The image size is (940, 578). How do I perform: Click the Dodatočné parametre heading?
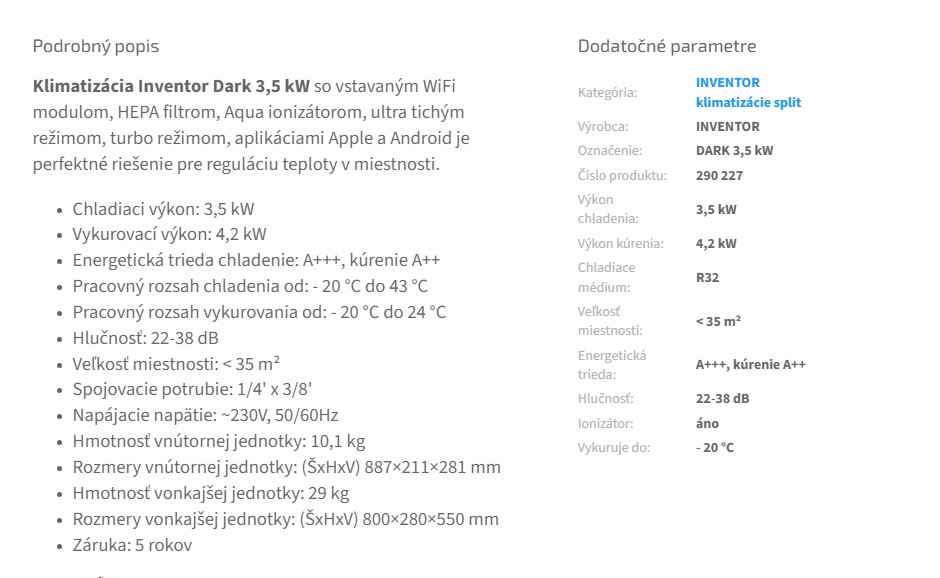[667, 46]
